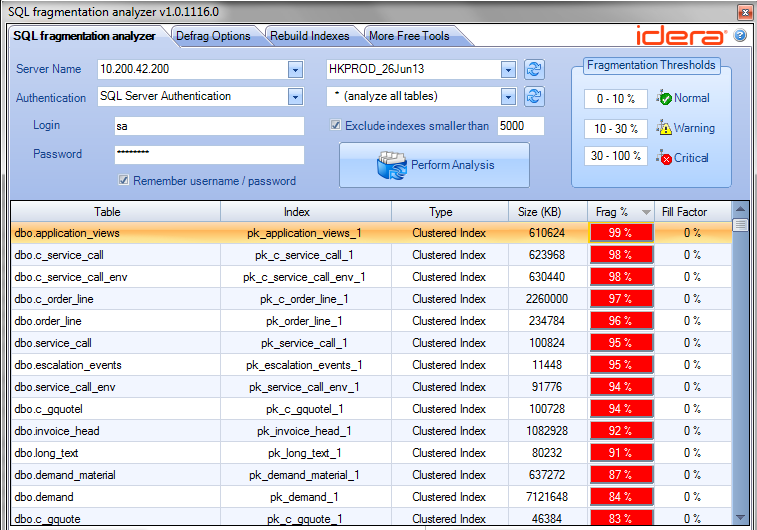Close the SQL fragmentation analyzer window

[x=744, y=12]
